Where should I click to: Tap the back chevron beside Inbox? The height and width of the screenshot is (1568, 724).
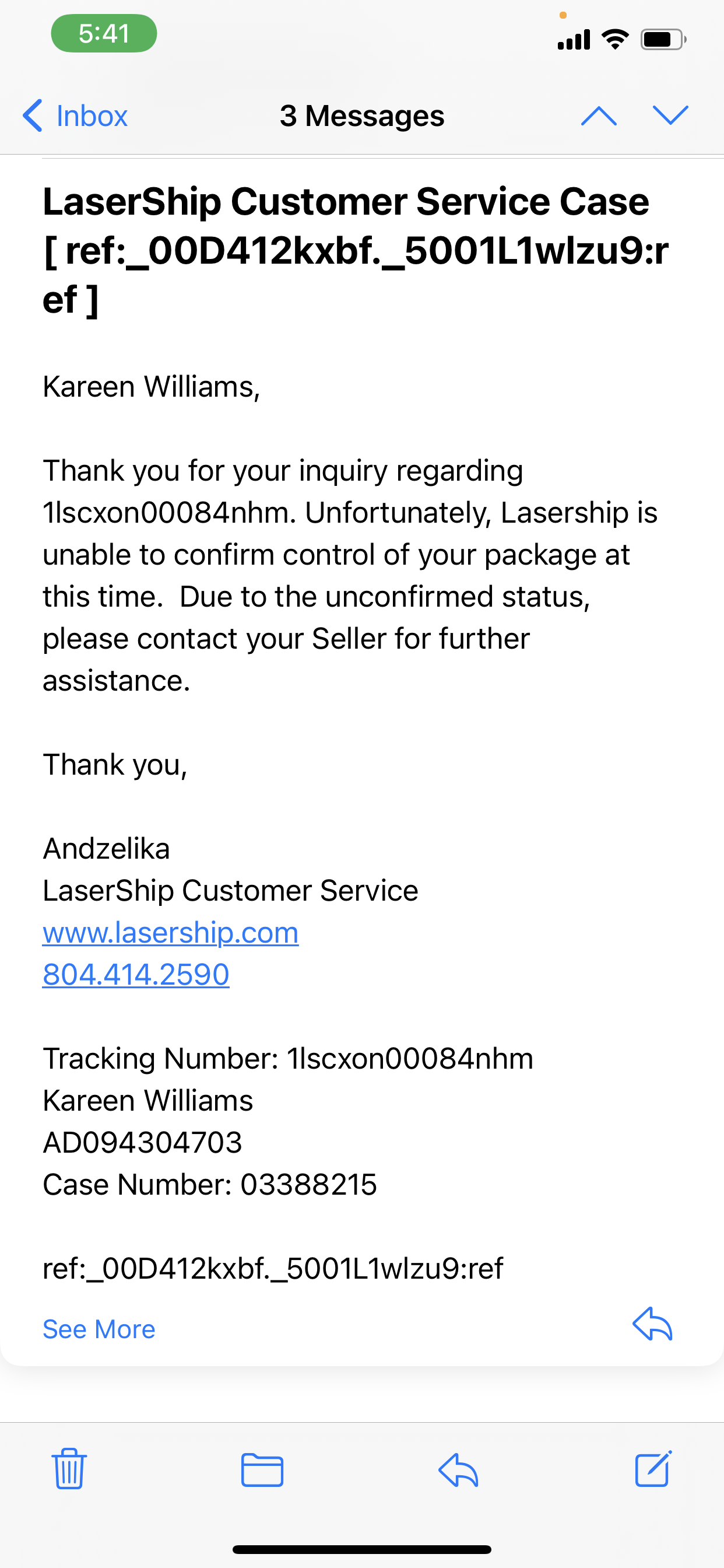pos(32,115)
